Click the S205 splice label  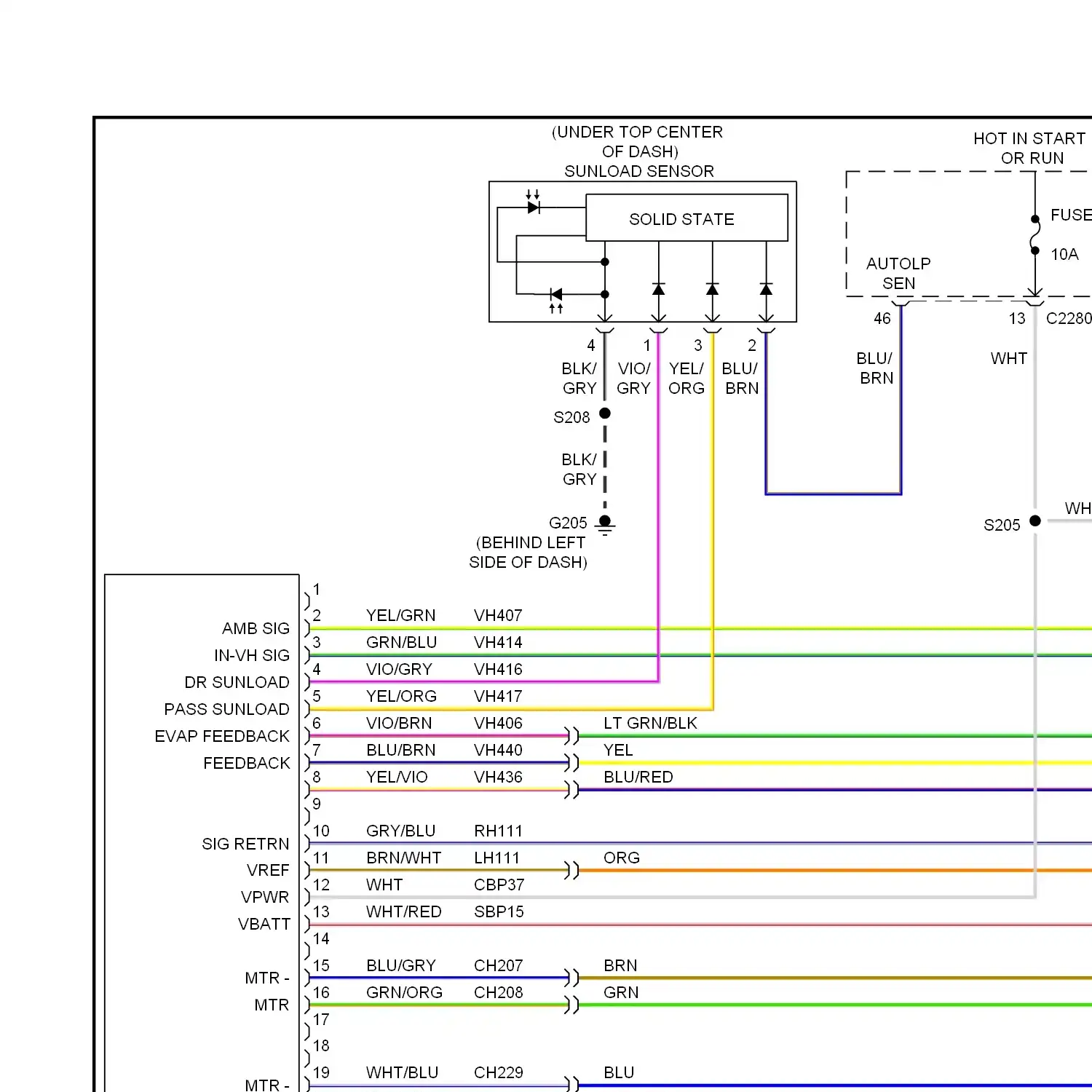point(1002,525)
